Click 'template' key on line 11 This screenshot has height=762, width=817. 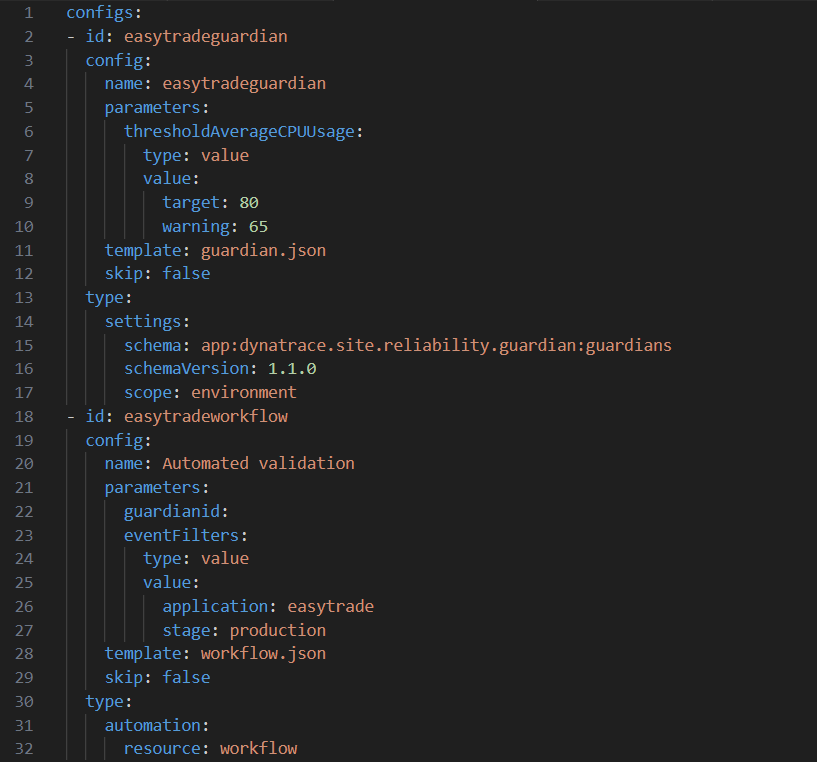[143, 251]
